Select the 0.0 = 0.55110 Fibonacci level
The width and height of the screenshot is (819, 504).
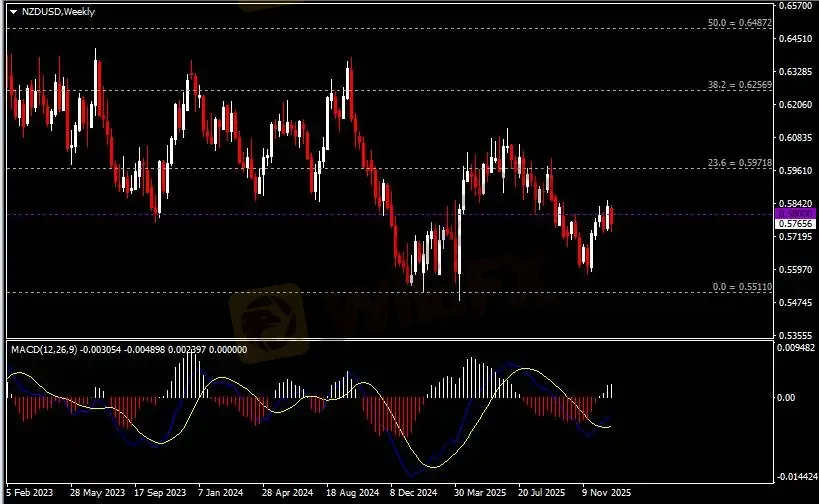tap(740, 286)
